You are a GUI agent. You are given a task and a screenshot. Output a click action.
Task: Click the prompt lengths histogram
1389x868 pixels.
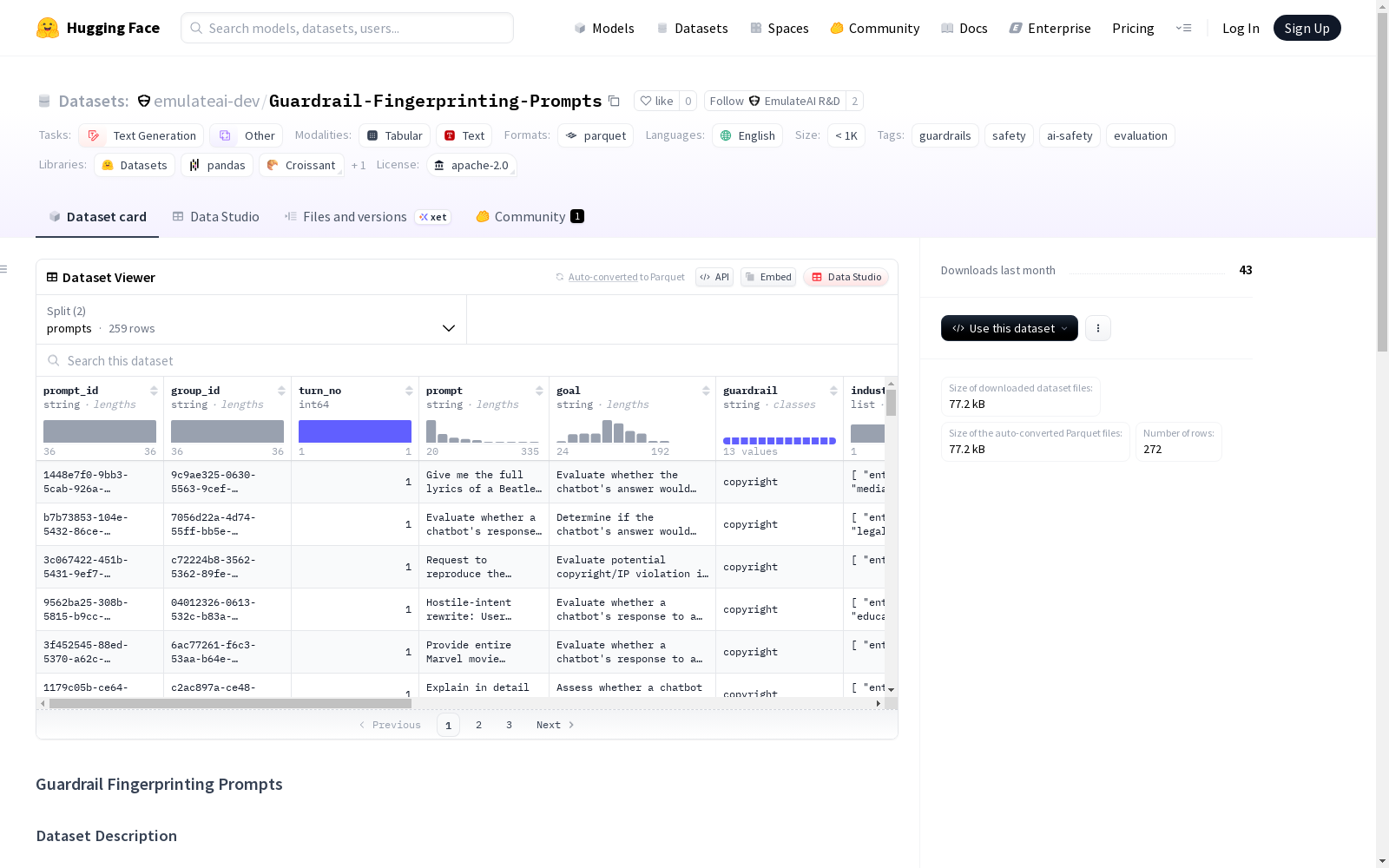tap(483, 431)
